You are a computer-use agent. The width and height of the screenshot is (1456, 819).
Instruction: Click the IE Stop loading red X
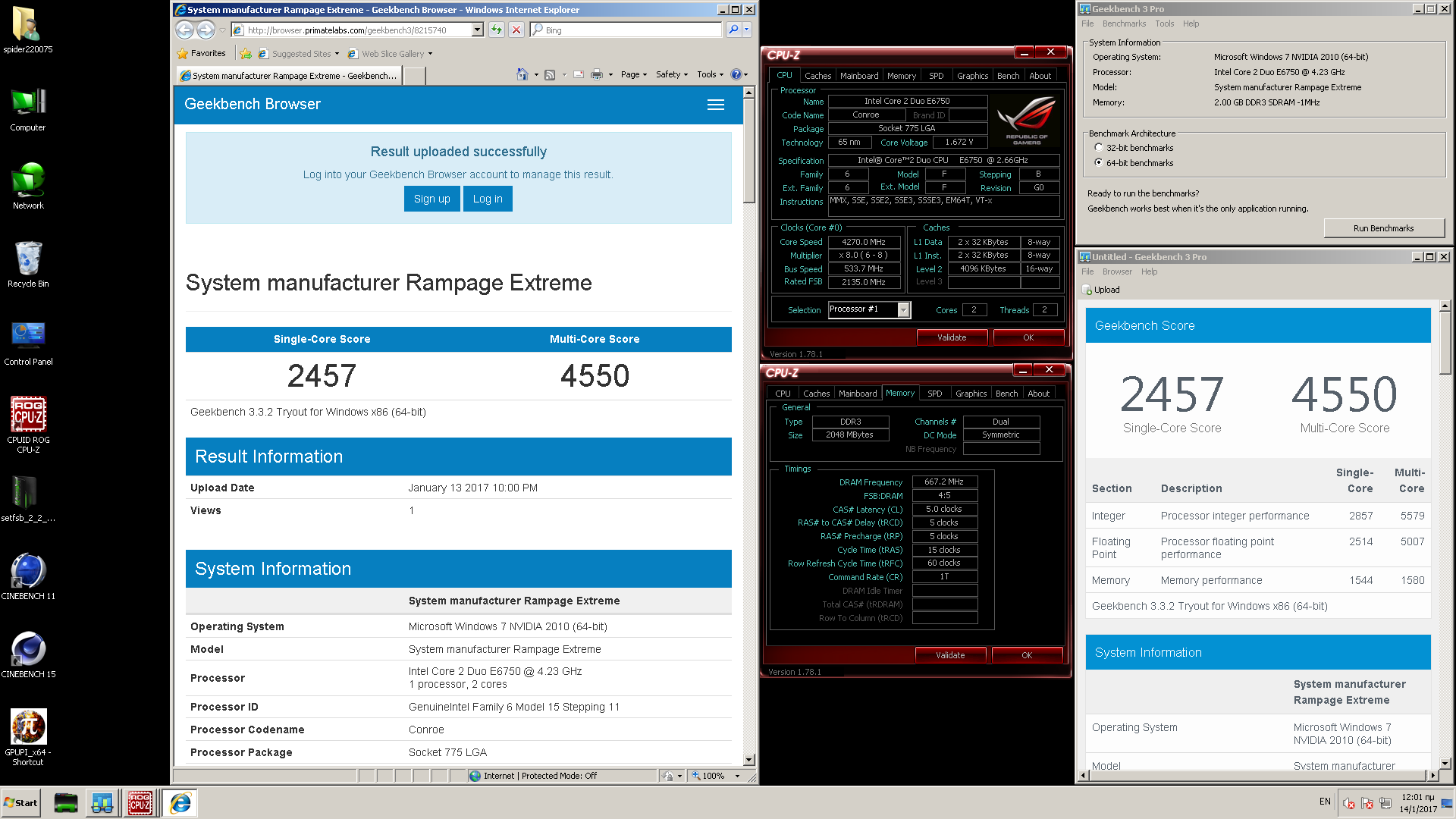point(516,30)
